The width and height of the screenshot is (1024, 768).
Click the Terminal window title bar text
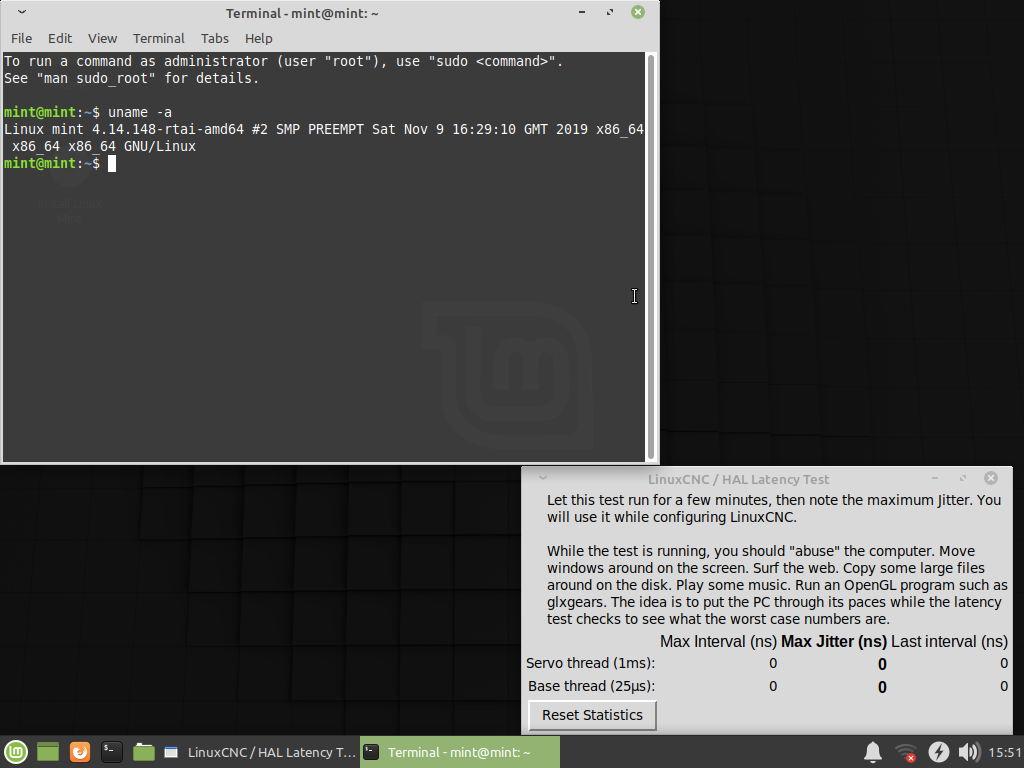coord(302,13)
